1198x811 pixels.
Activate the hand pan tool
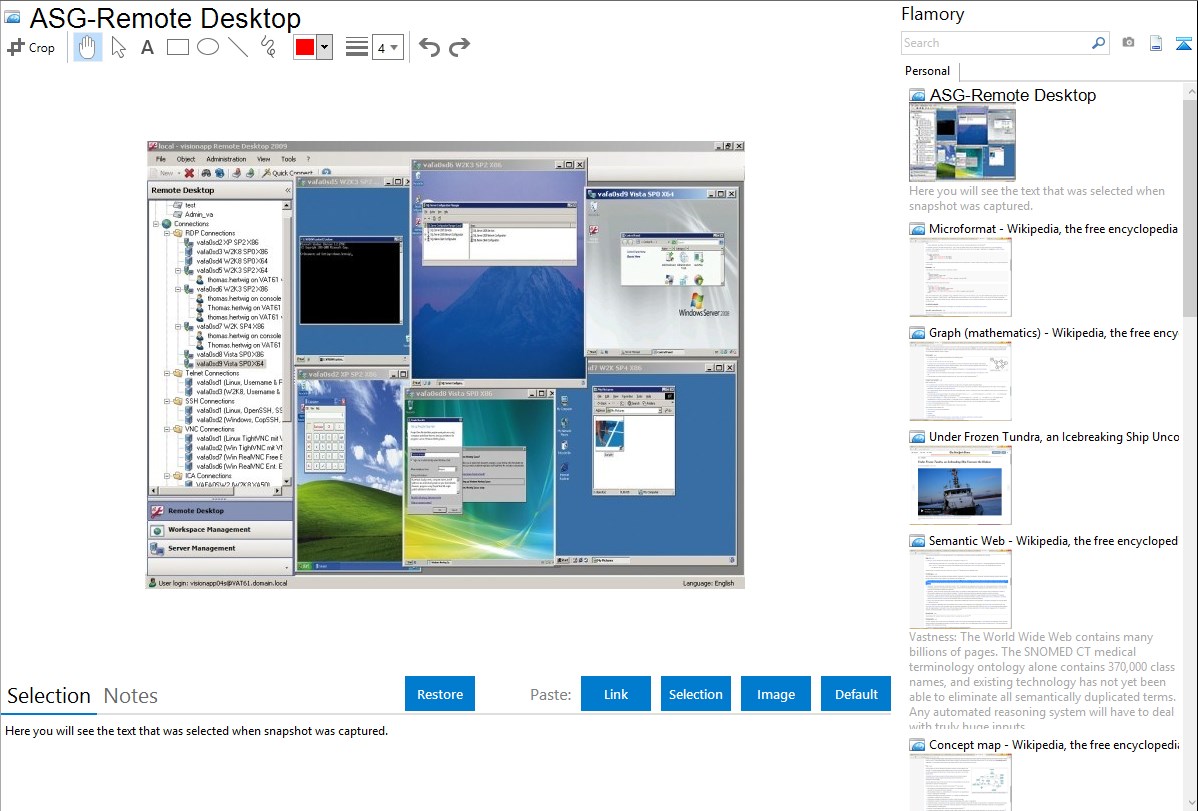(88, 47)
